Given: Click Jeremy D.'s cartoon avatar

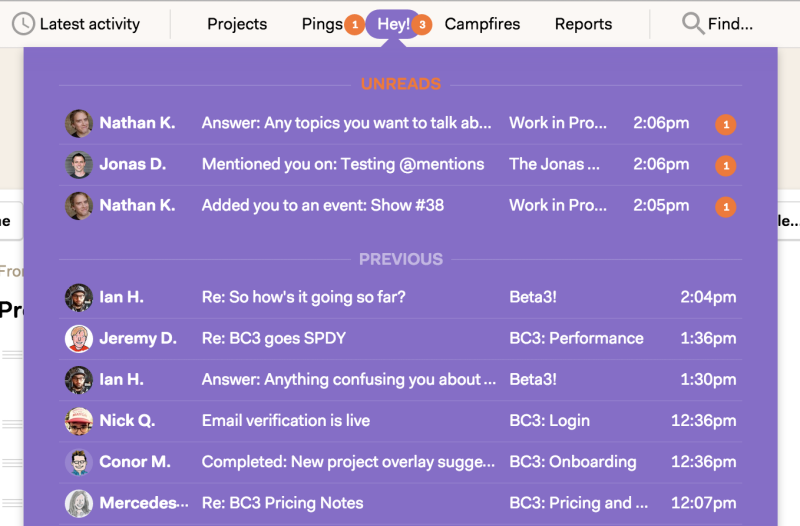Looking at the screenshot, I should click(78, 339).
